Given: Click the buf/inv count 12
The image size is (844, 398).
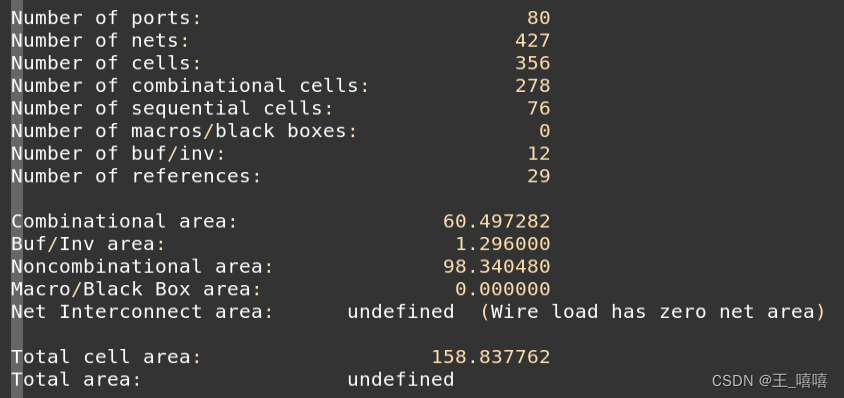Looking at the screenshot, I should [538, 153].
